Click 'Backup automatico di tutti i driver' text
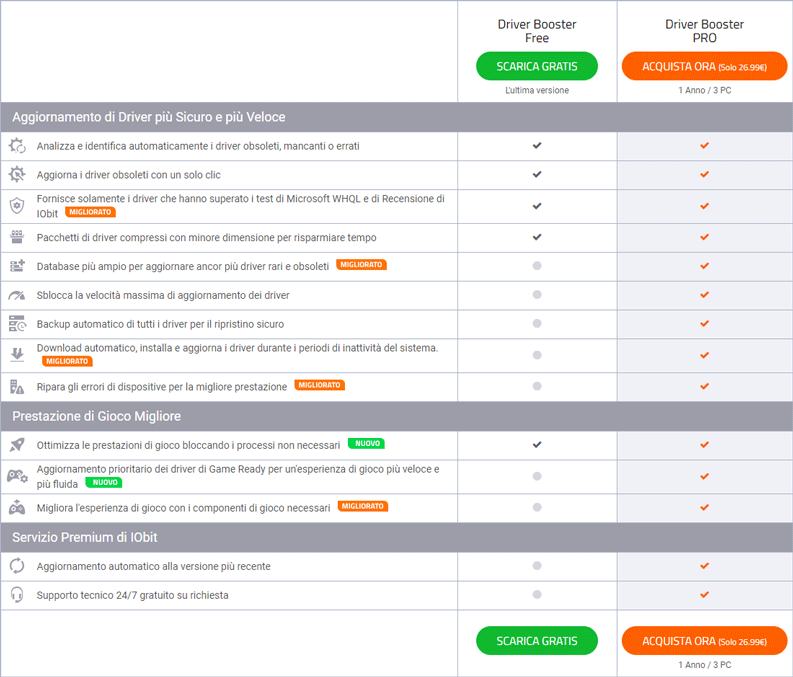 click(x=160, y=324)
